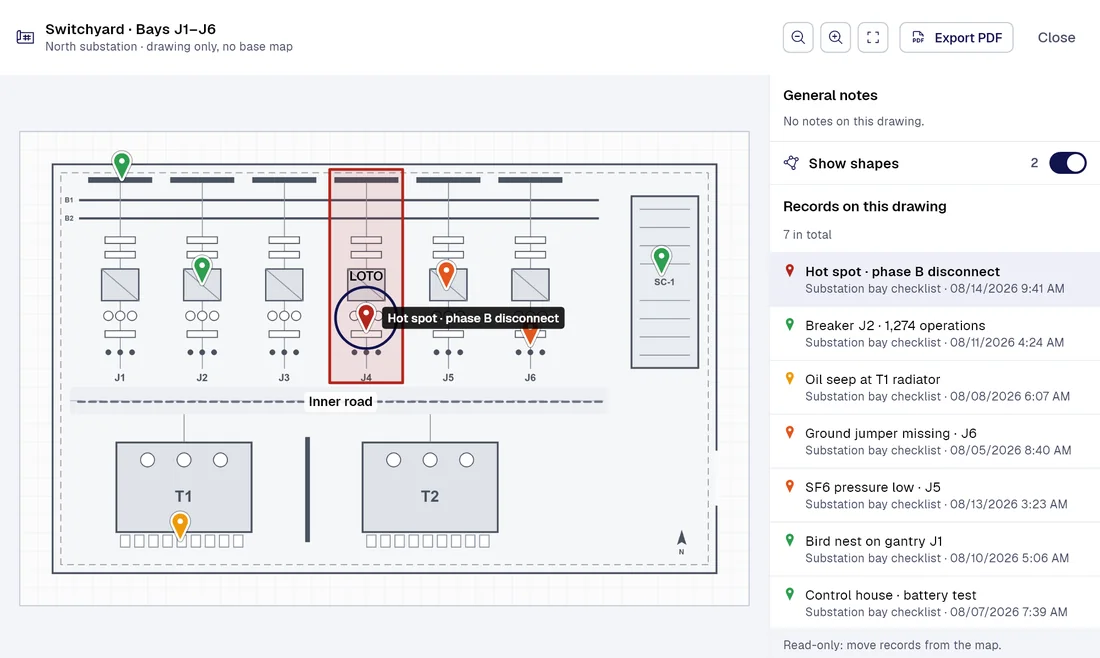Click the red pin icon in Hot spot row
This screenshot has height=658, width=1100.
tap(789, 271)
